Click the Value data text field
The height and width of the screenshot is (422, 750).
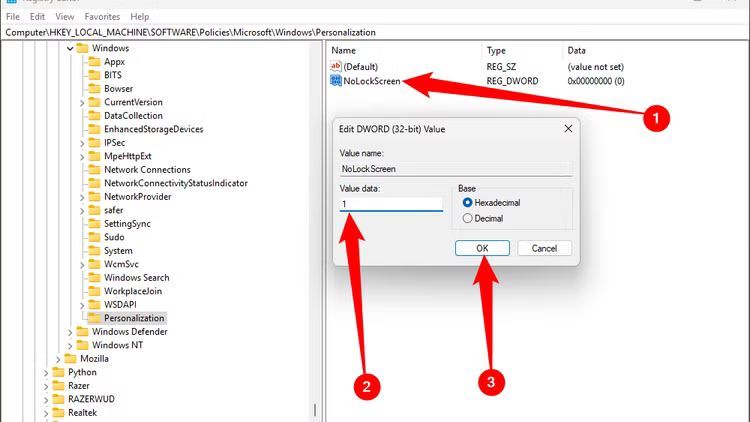click(391, 204)
